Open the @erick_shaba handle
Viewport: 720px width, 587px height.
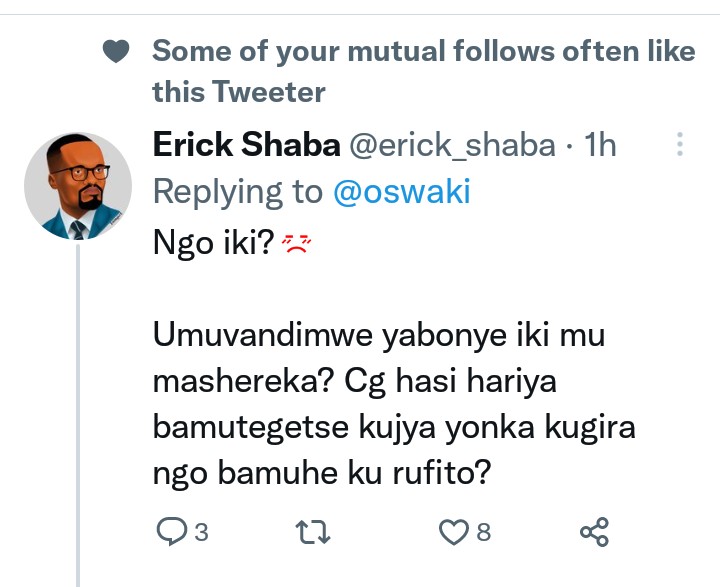451,145
